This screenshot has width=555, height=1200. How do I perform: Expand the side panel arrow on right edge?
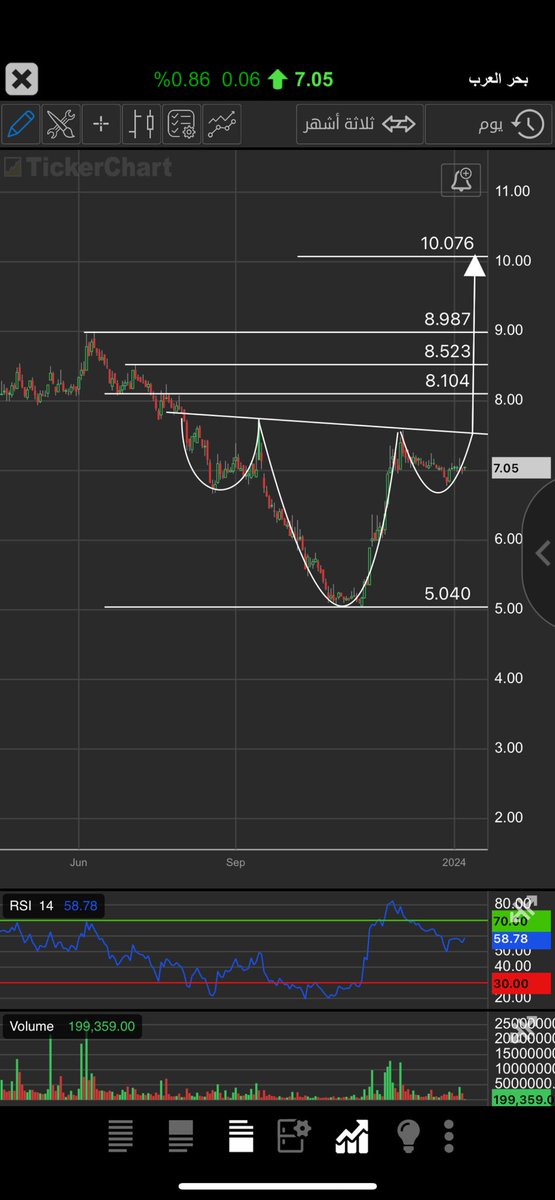click(x=541, y=552)
